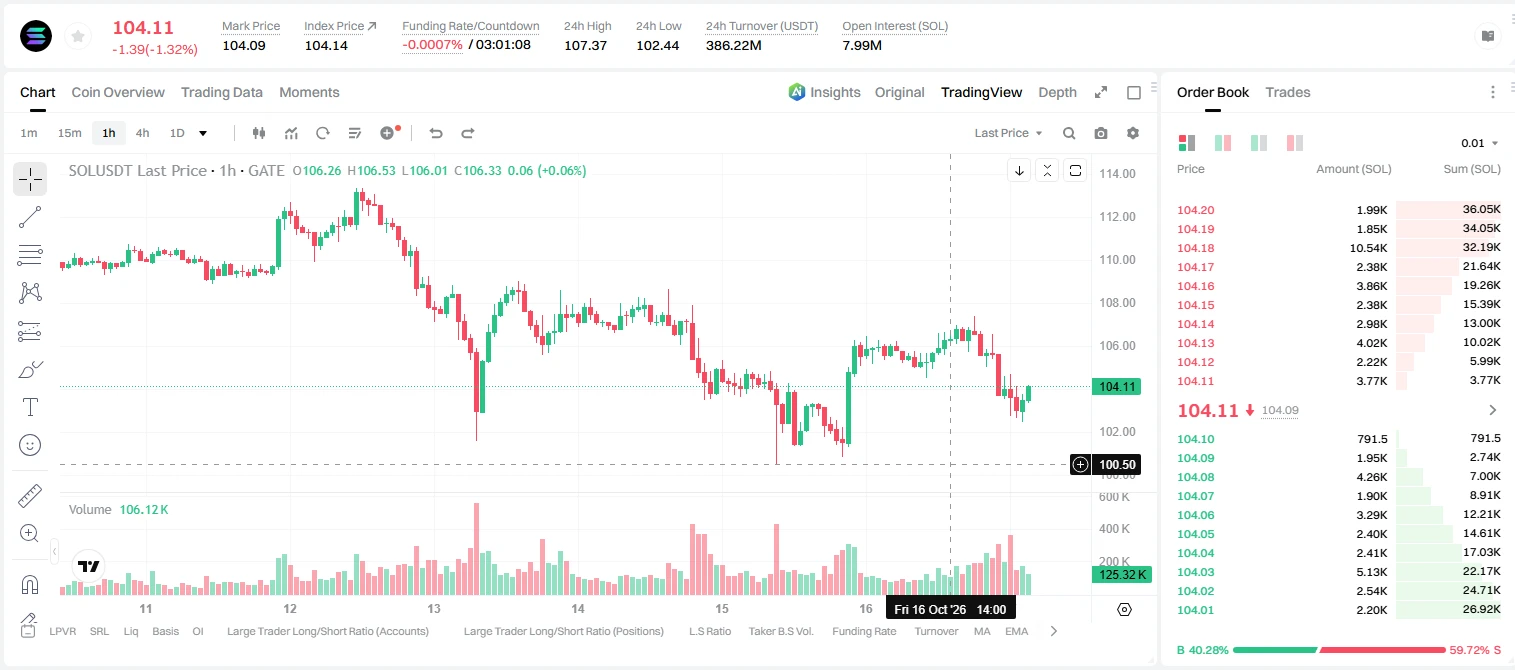Show combined buy and sell order book
Screen dimensions: 1515x670
pyautogui.click(x=1187, y=143)
